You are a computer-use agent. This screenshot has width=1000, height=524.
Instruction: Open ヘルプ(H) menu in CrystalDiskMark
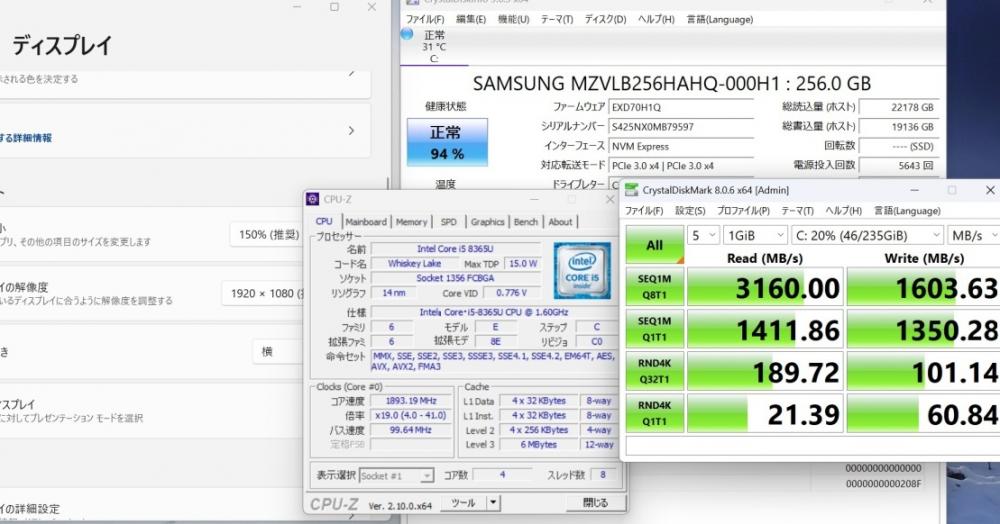click(843, 210)
